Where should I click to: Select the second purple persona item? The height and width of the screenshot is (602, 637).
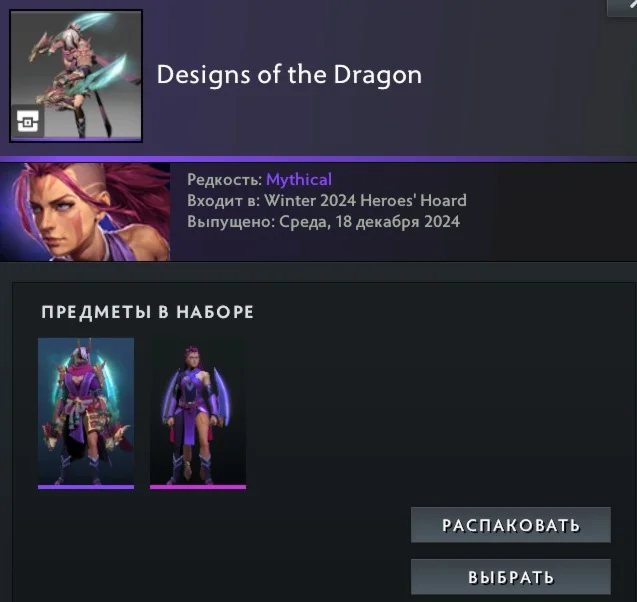198,413
